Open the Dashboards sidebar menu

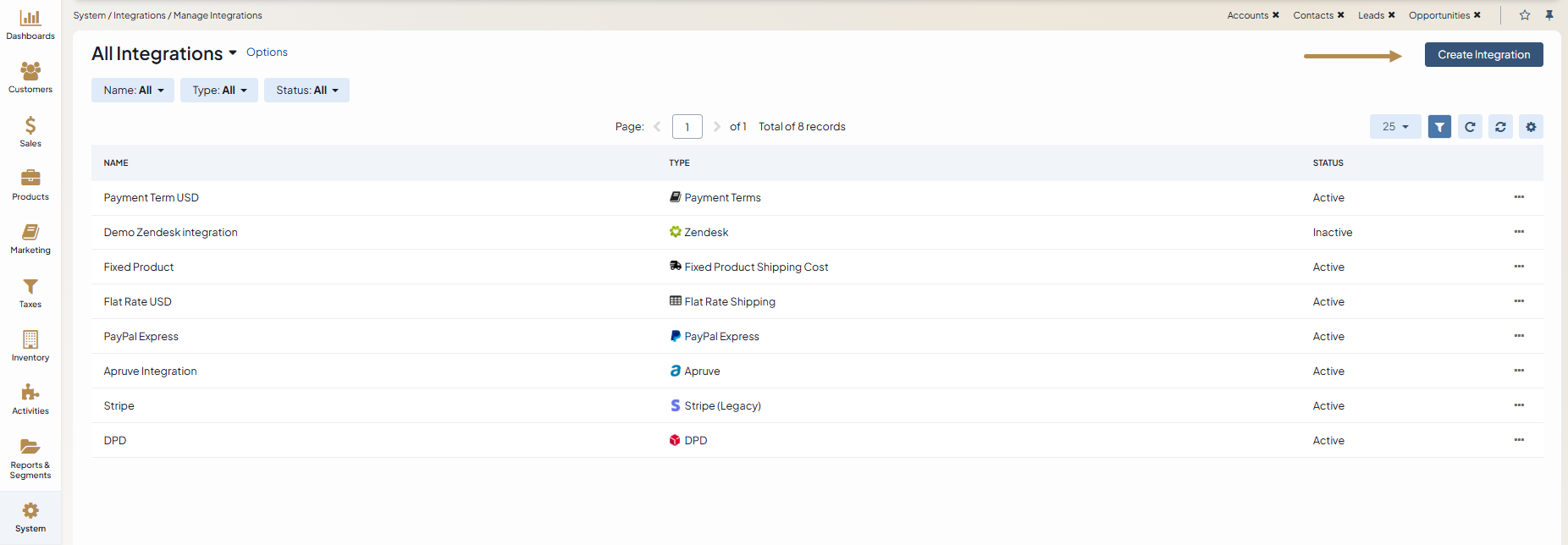pos(30,25)
